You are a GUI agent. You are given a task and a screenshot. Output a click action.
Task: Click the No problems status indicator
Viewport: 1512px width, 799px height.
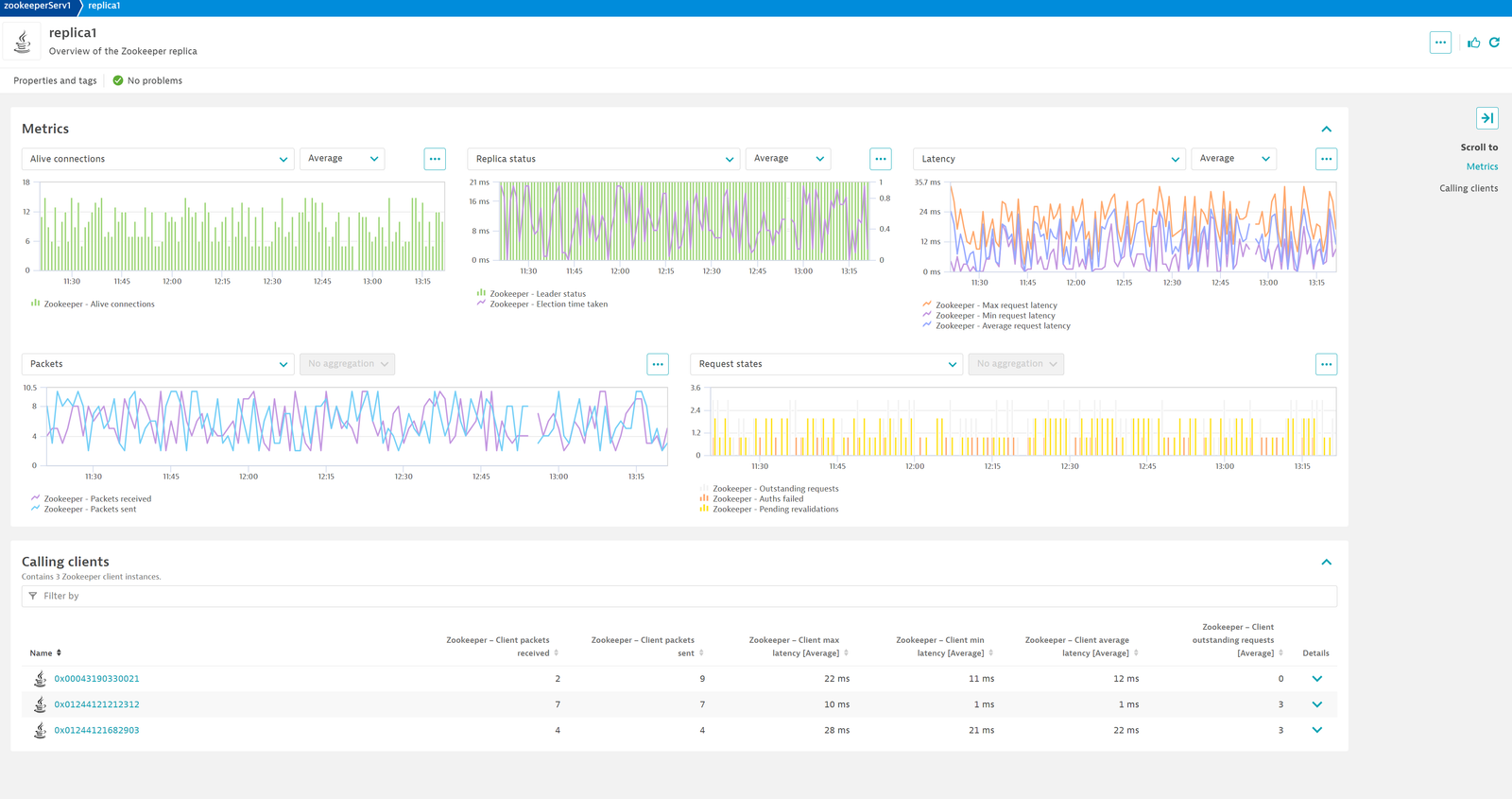[147, 80]
